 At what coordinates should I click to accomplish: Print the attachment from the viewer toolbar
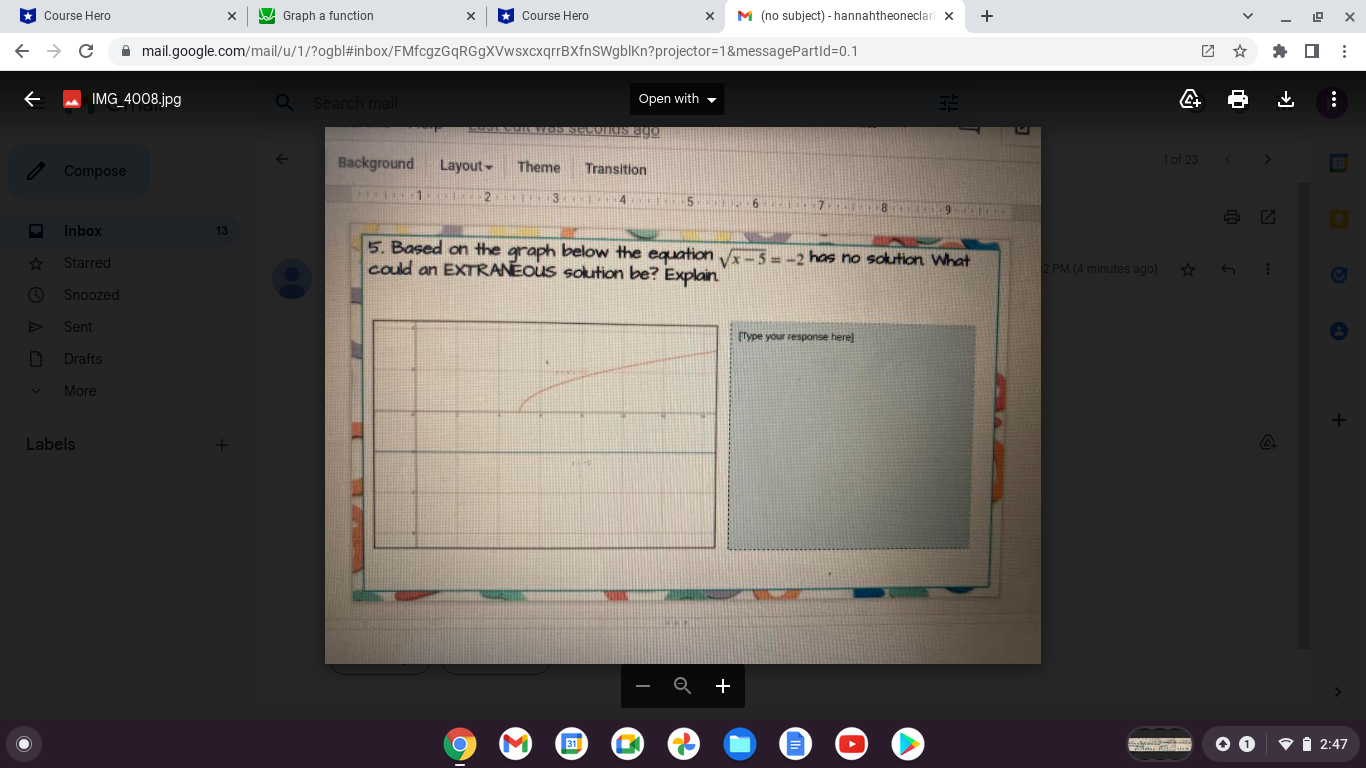[1237, 99]
